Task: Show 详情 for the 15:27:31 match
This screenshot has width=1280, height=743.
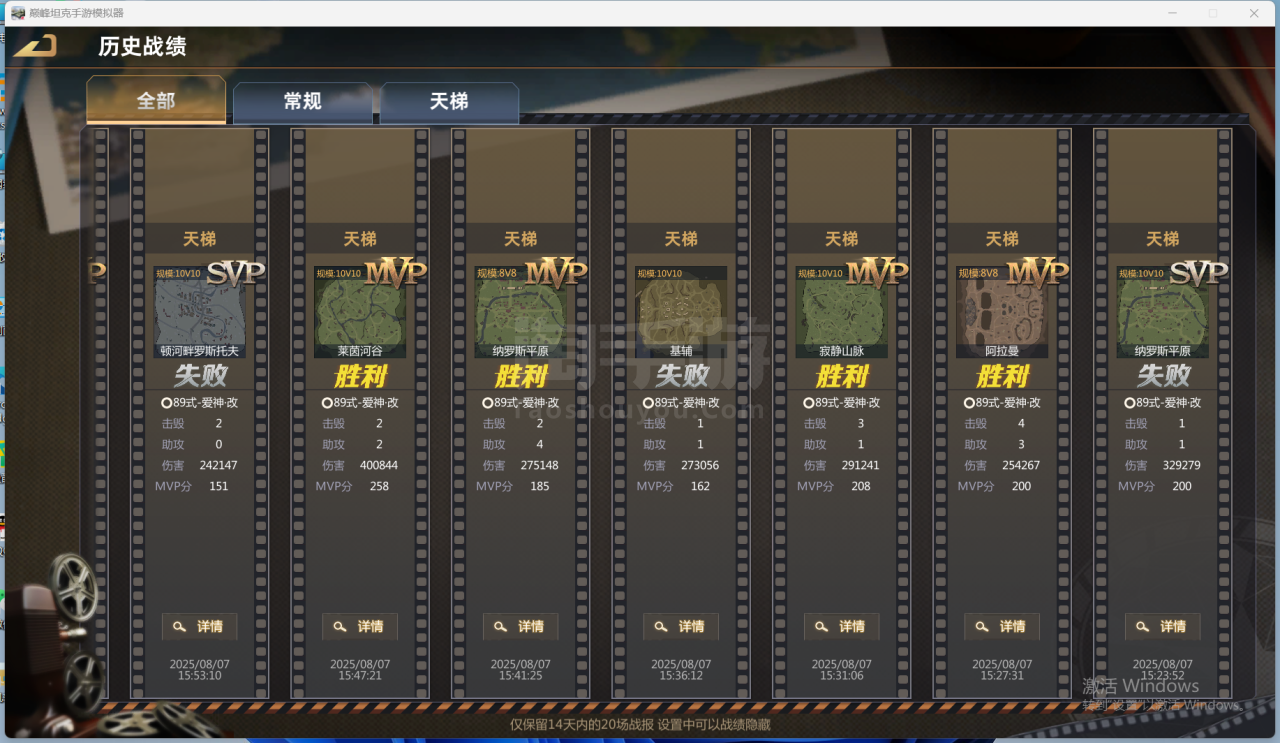Action: [x=1002, y=627]
